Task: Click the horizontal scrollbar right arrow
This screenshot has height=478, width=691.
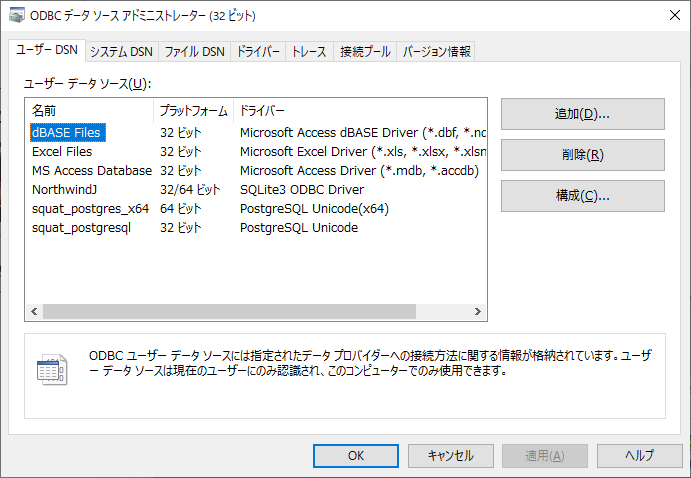Action: pos(478,312)
